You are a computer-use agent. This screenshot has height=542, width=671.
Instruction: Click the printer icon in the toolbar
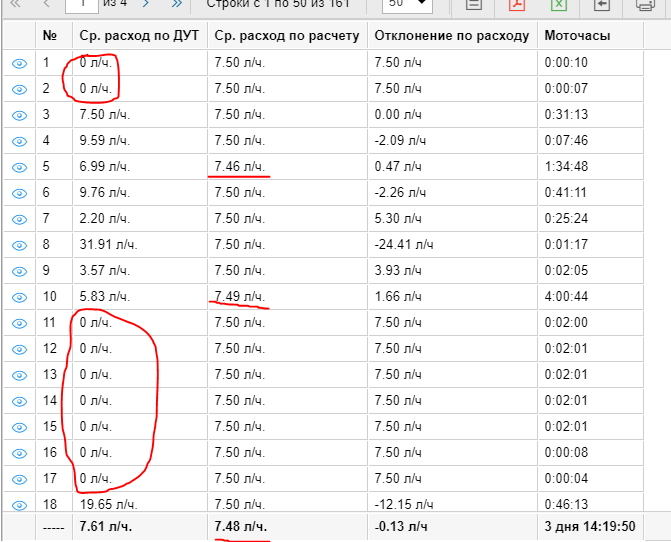[x=646, y=5]
